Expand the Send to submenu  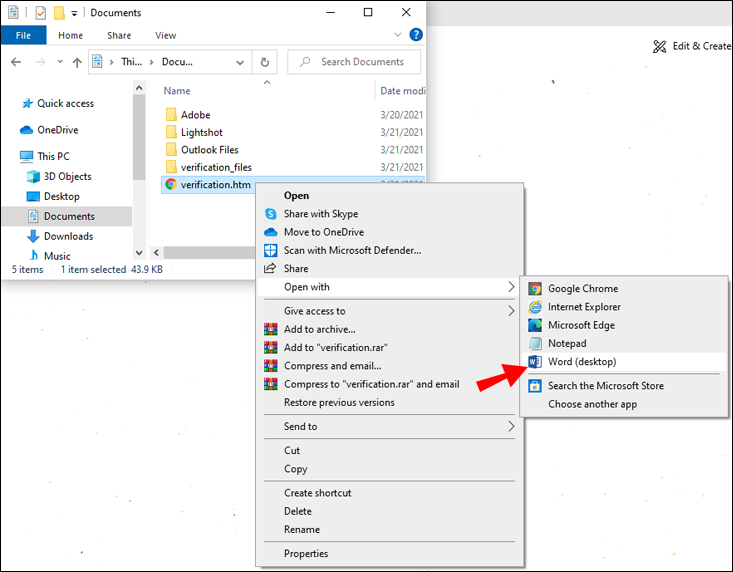[x=389, y=426]
